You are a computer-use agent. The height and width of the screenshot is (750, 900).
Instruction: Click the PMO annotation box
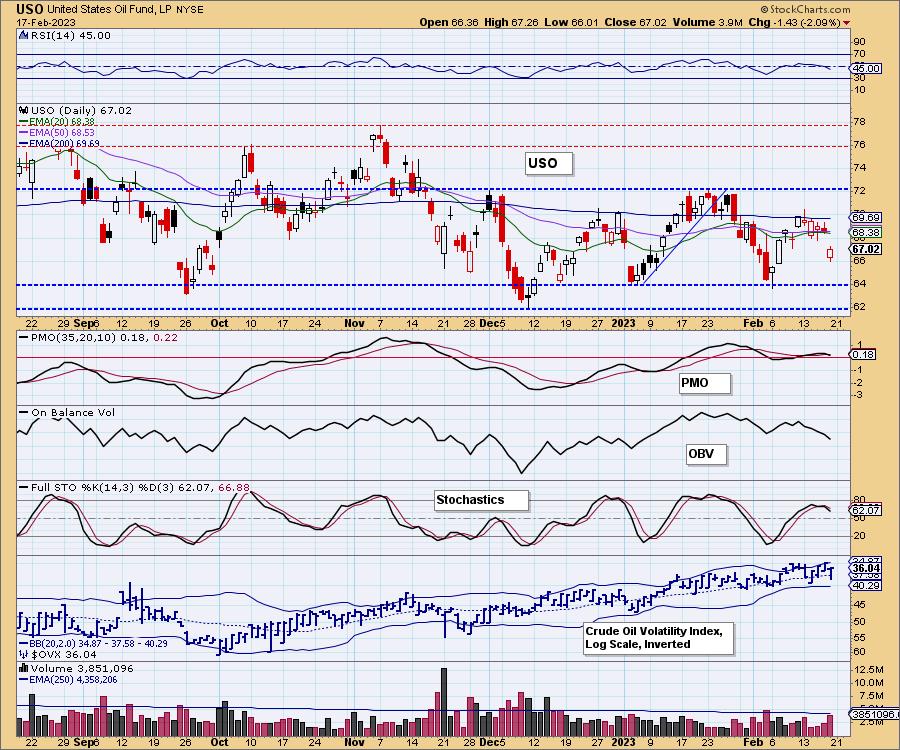704,383
